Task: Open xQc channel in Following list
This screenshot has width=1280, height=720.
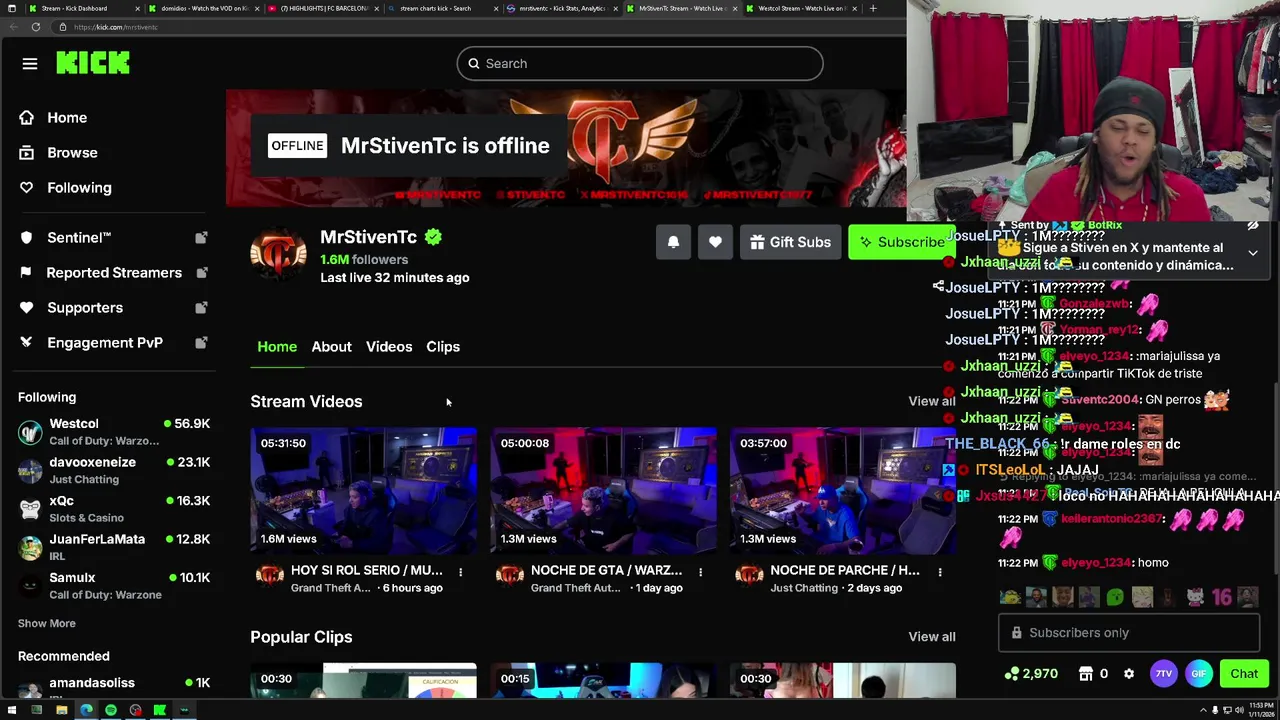Action: click(x=114, y=509)
